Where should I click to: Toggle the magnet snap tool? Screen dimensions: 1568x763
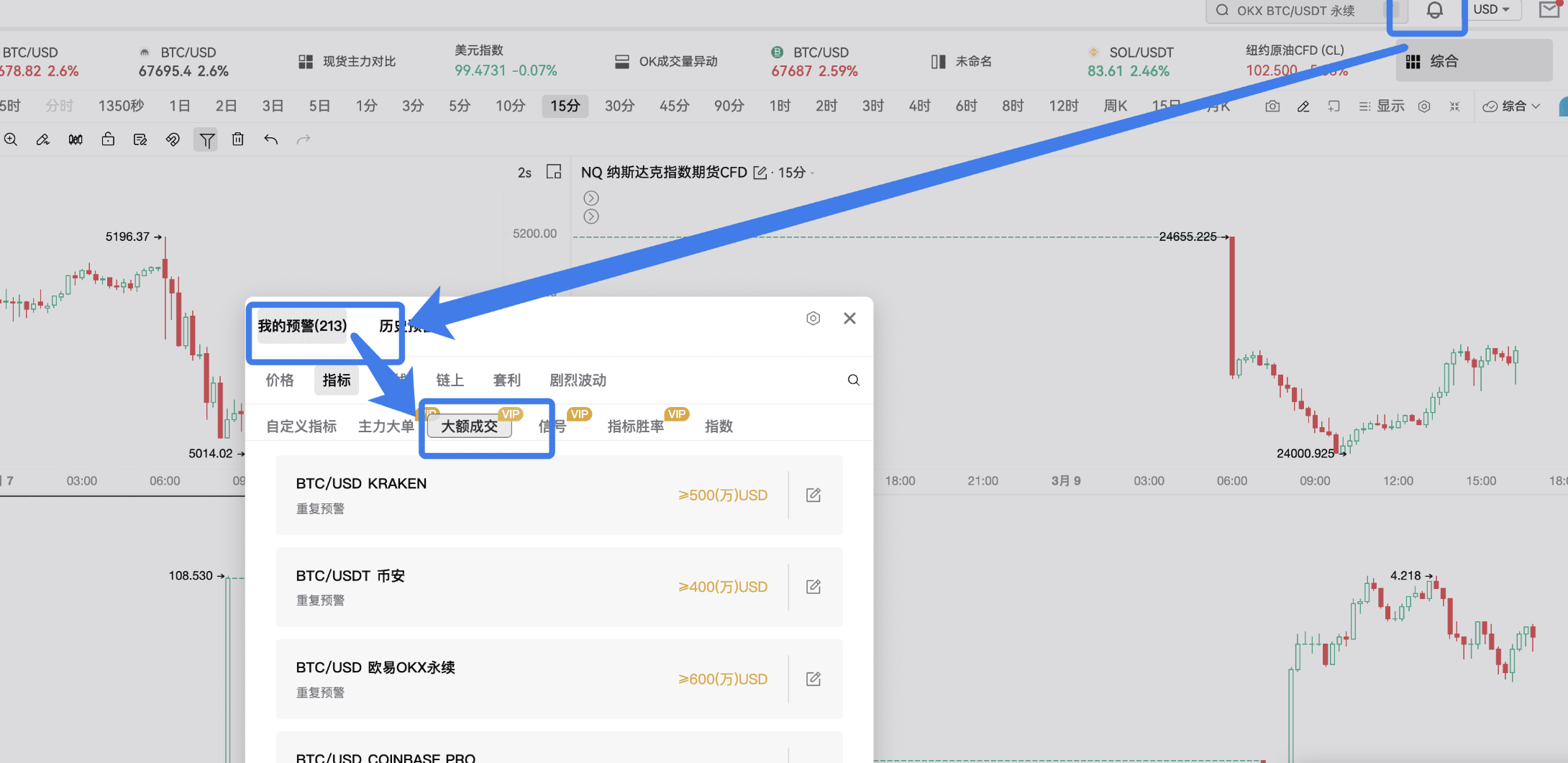click(x=173, y=140)
